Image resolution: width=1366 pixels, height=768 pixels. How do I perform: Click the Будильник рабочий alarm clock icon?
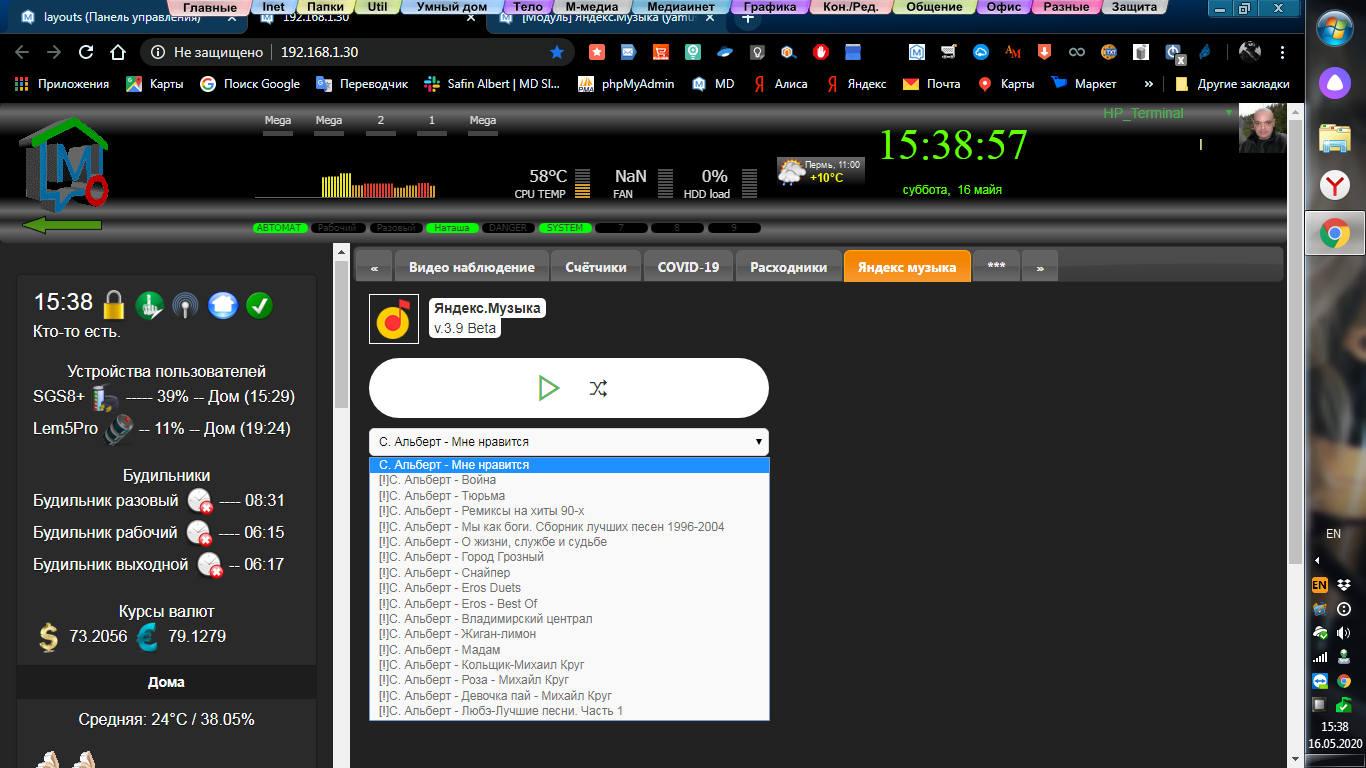coord(199,532)
